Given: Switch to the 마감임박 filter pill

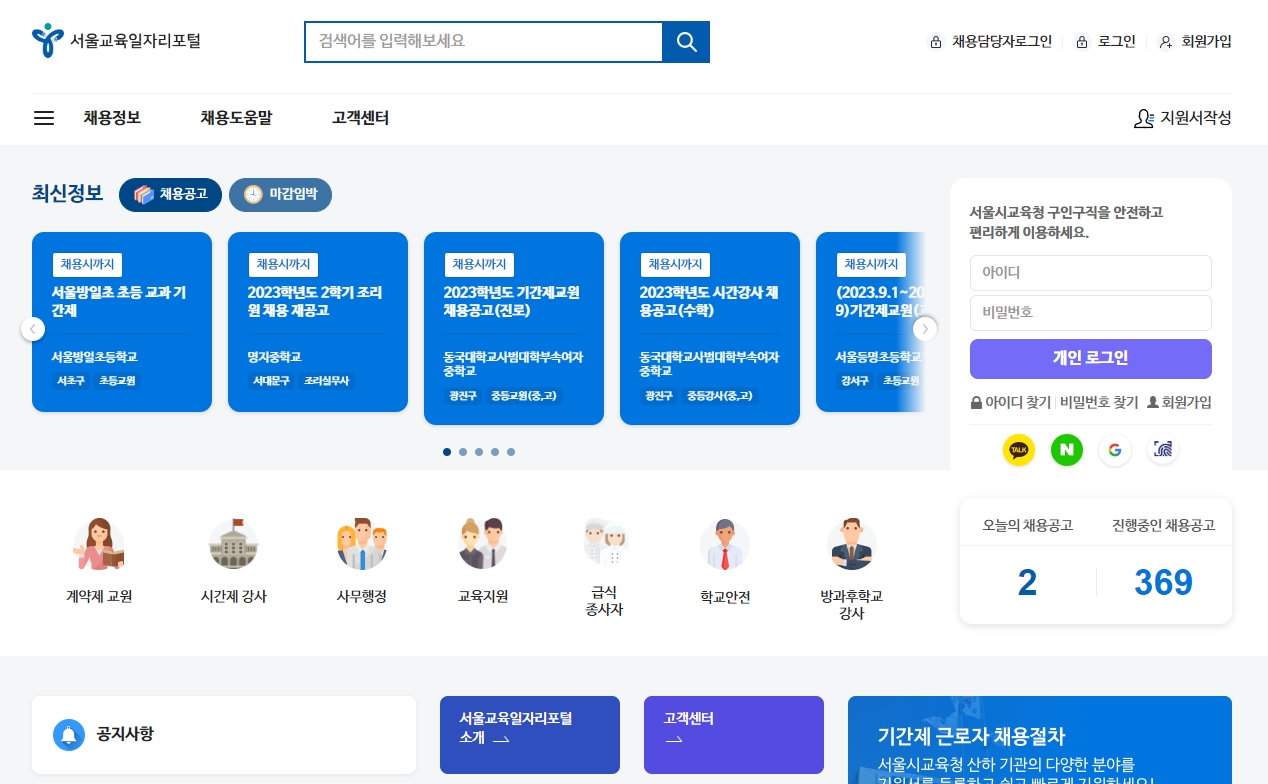Looking at the screenshot, I should [280, 195].
